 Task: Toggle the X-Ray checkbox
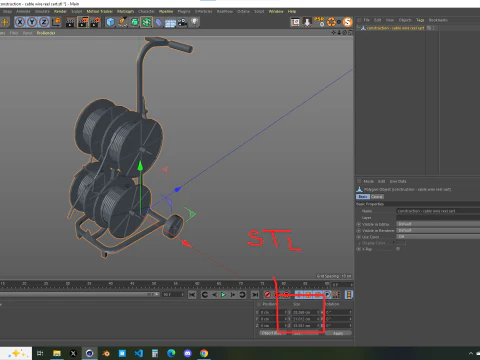pos(398,249)
